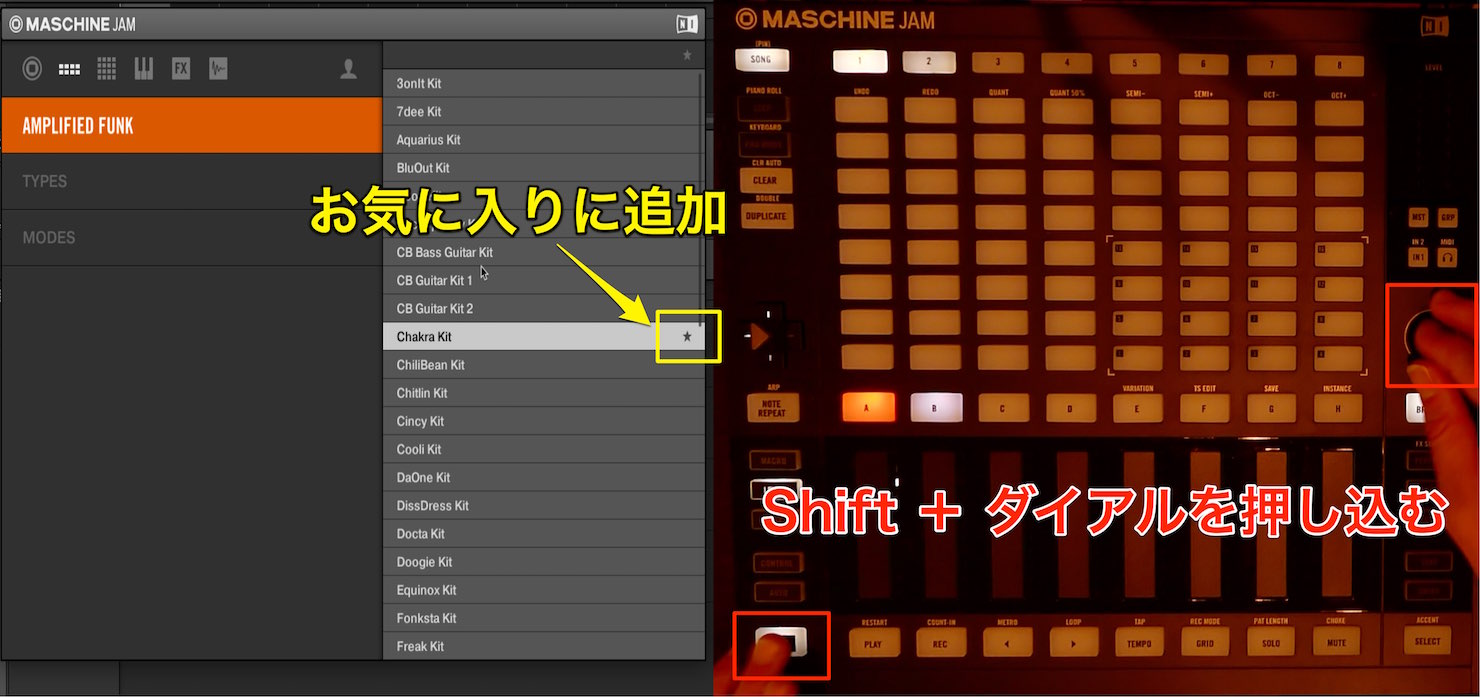
Task: Toggle the SOLO button
Action: point(1271,643)
